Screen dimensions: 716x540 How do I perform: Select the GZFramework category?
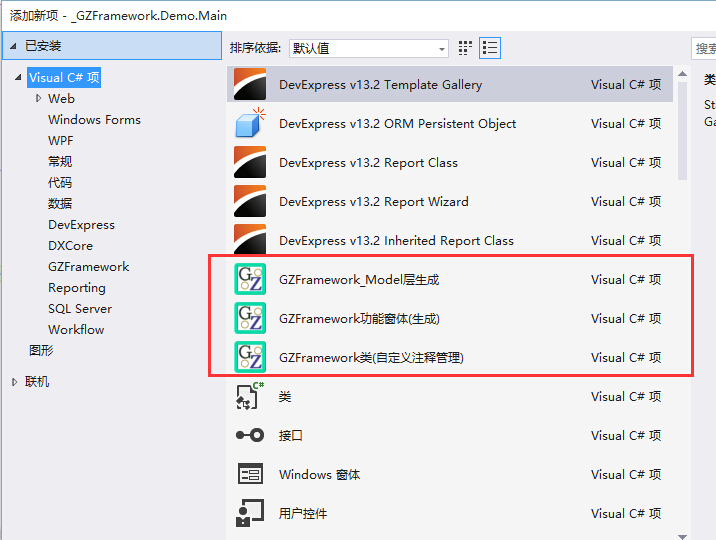[89, 267]
